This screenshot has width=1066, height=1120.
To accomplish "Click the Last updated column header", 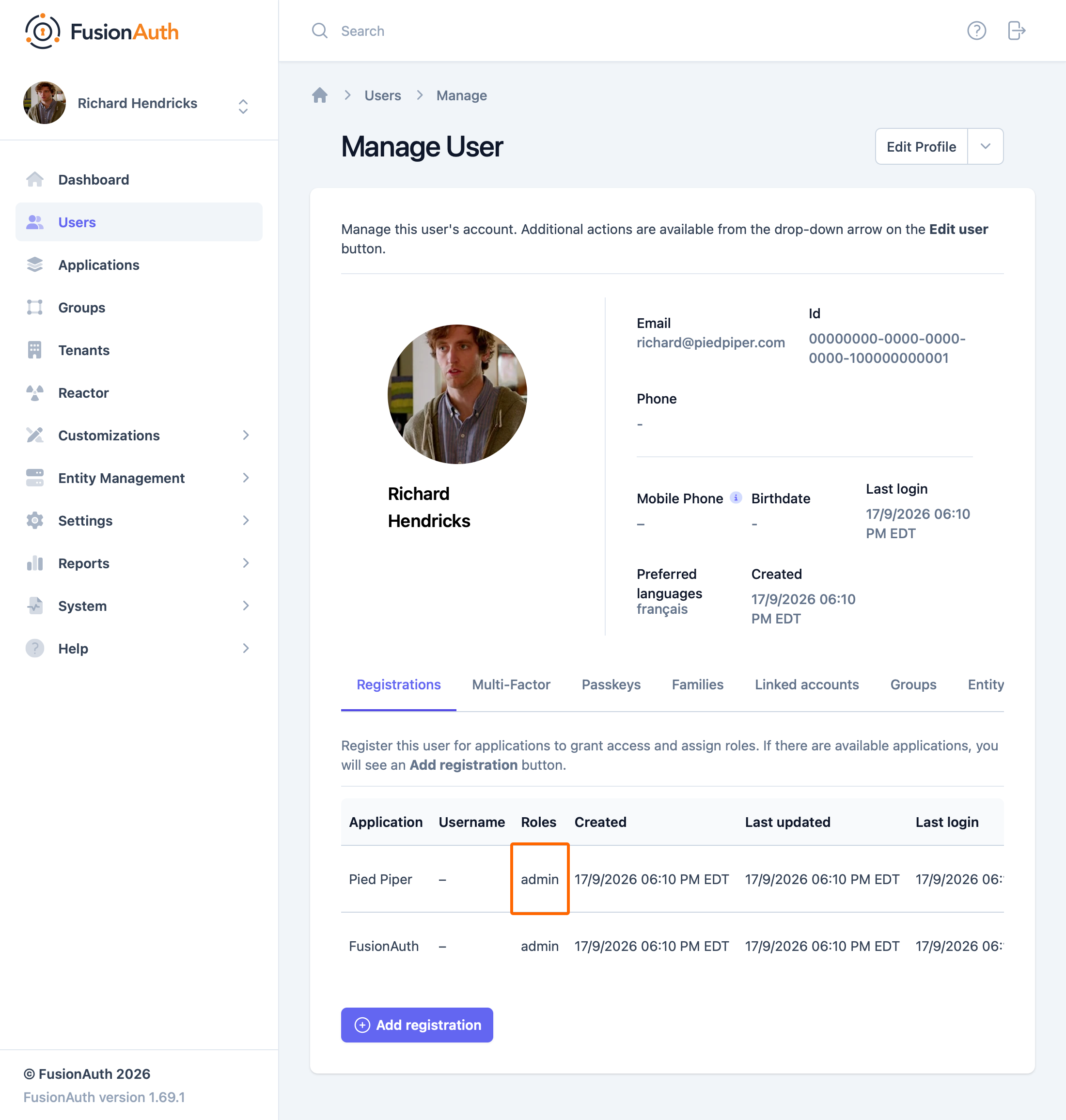I will click(787, 822).
